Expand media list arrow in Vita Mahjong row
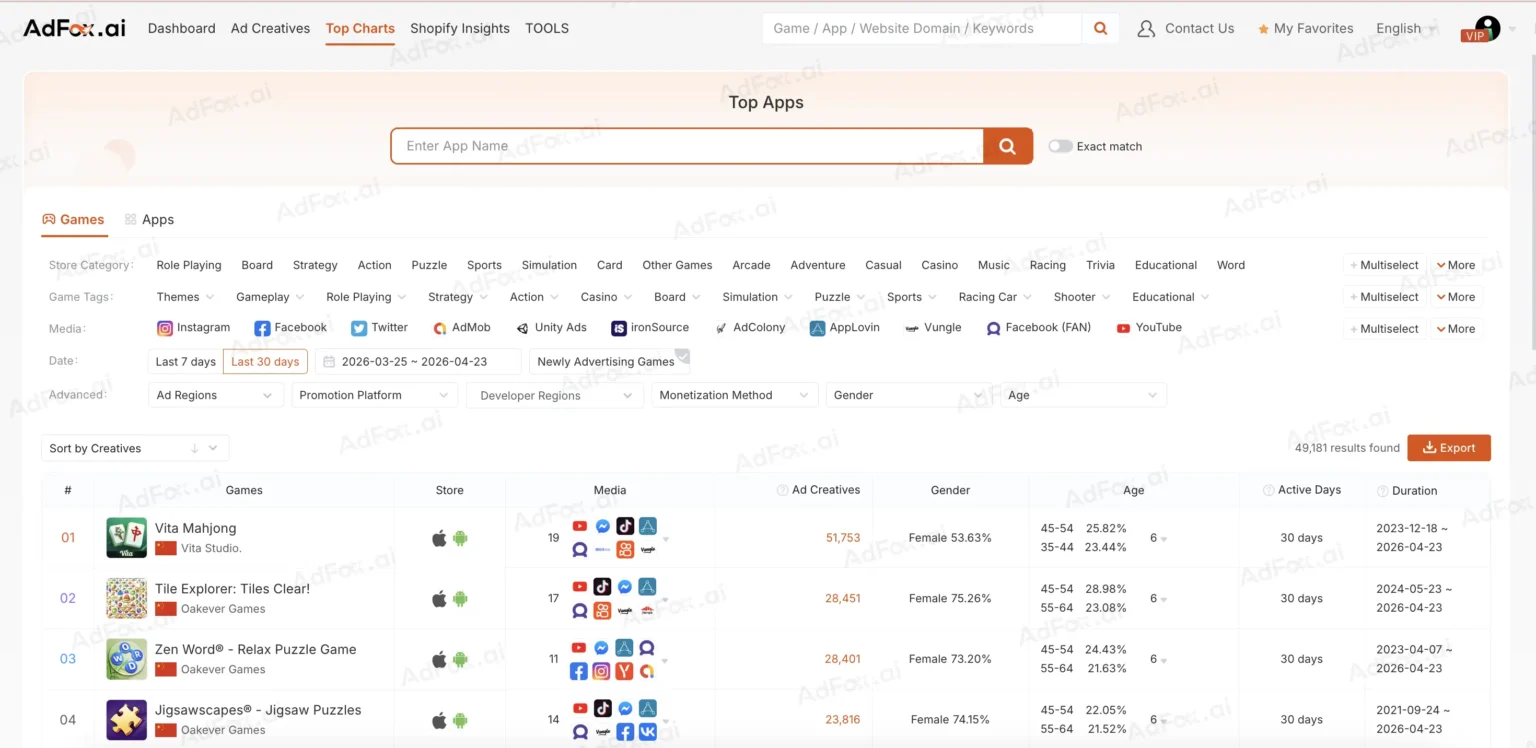 tap(666, 540)
